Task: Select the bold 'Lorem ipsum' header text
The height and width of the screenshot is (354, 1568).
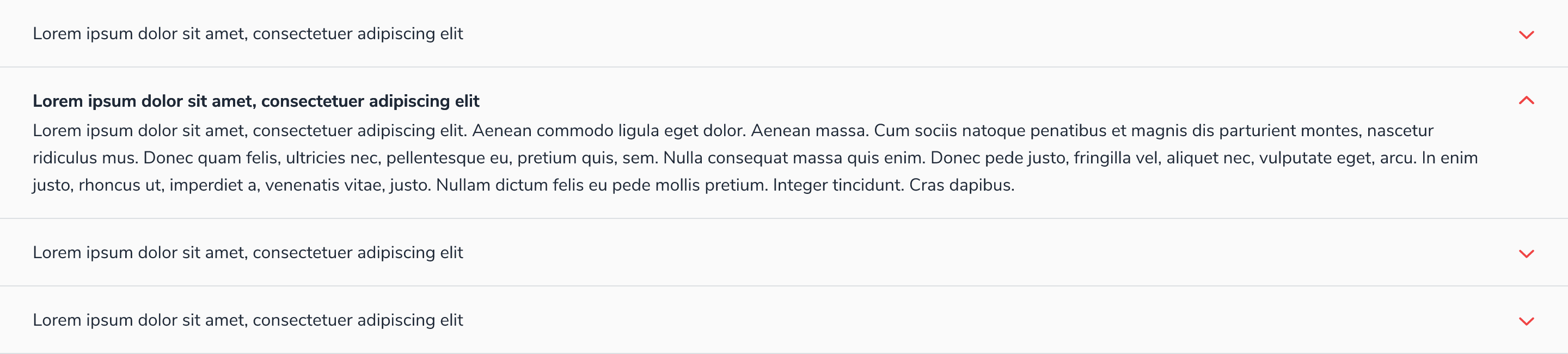Action: (x=256, y=101)
